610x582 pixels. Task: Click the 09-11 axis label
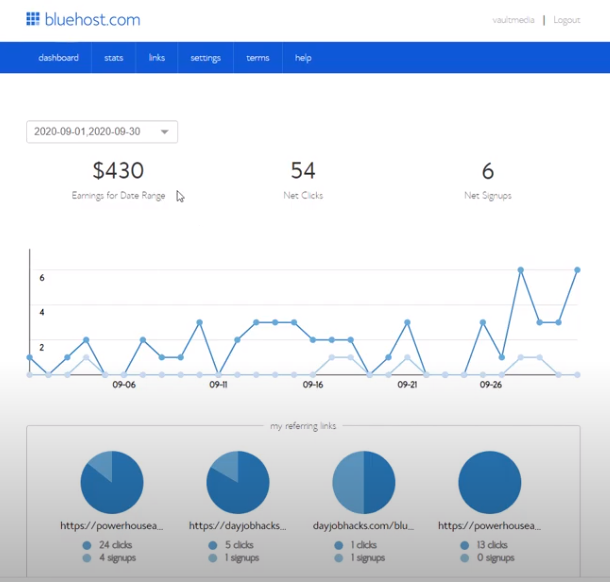point(218,385)
